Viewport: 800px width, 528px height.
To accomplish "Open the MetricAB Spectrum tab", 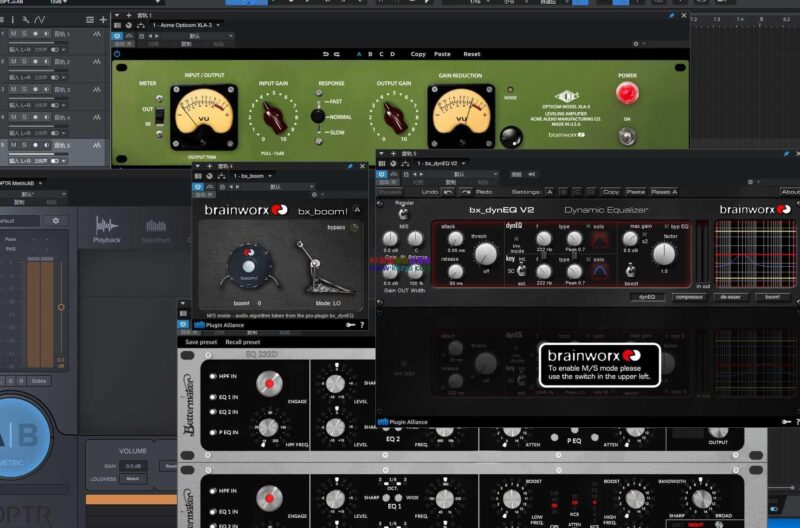I will (156, 231).
